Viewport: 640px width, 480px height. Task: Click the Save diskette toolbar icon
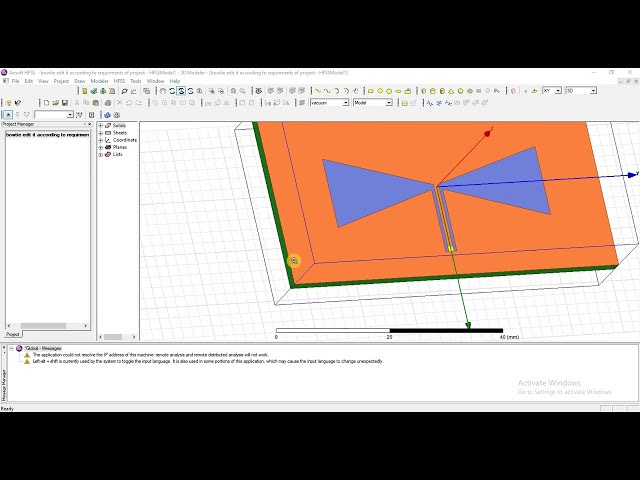coord(64,103)
